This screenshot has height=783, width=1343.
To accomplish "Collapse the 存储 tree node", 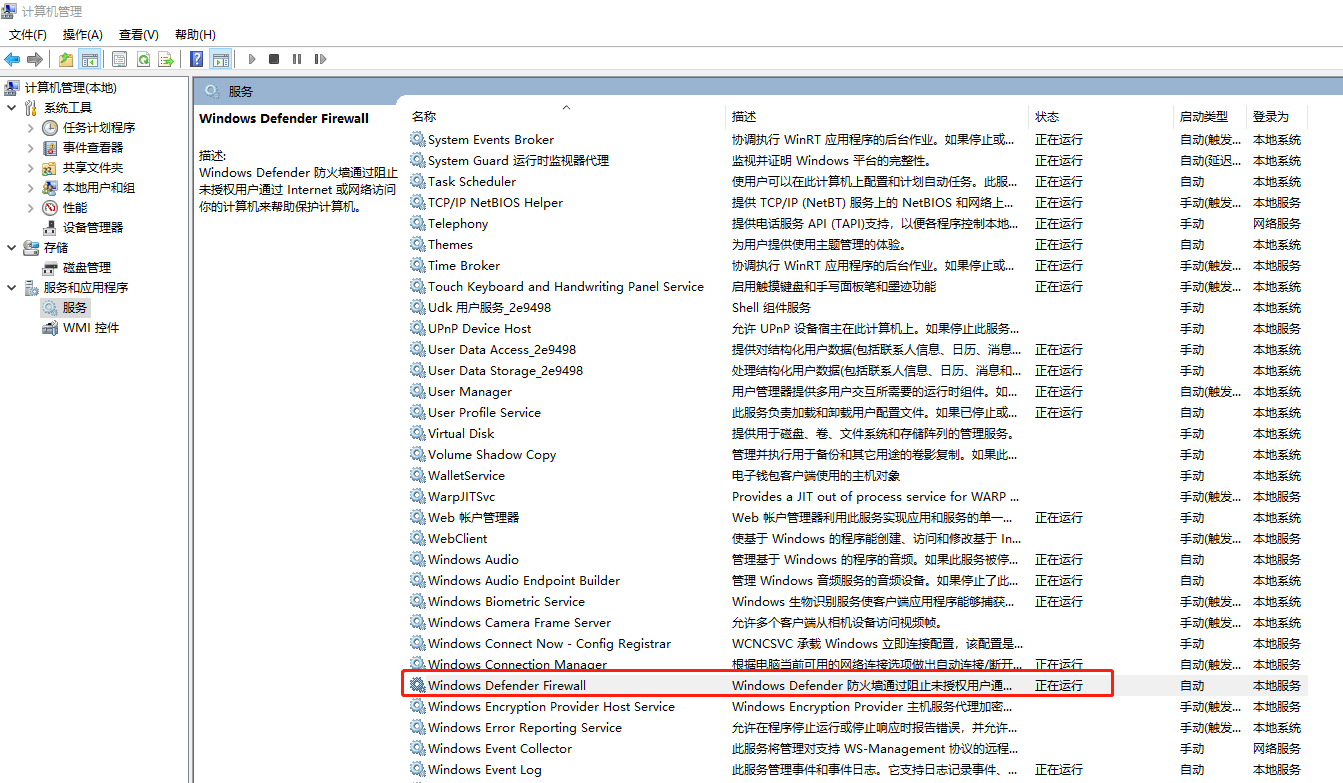I will [11, 248].
